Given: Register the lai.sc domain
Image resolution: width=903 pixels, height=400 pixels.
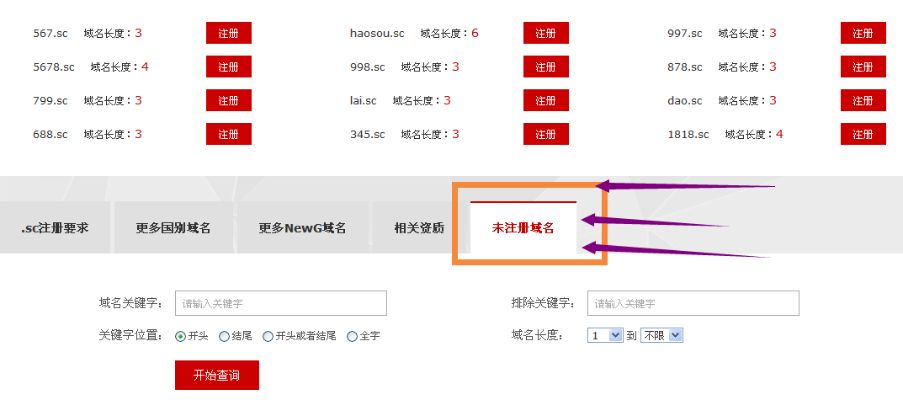Looking at the screenshot, I should [x=546, y=100].
